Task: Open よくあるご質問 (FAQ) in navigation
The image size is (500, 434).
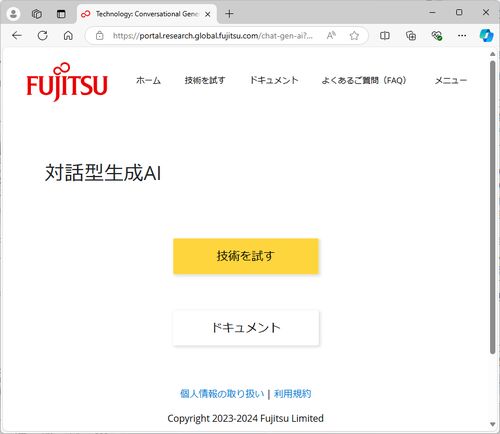Action: (x=364, y=80)
